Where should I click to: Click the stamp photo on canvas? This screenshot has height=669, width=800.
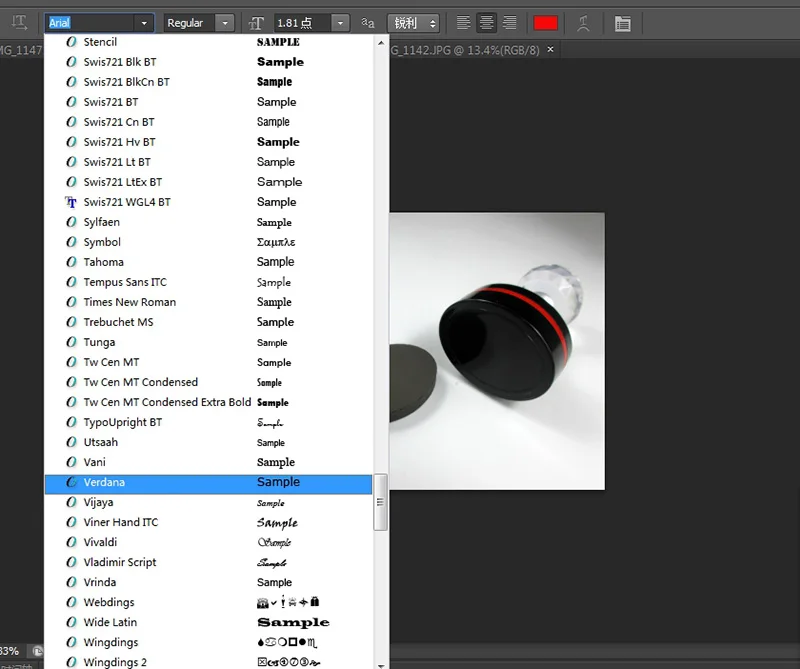point(497,352)
